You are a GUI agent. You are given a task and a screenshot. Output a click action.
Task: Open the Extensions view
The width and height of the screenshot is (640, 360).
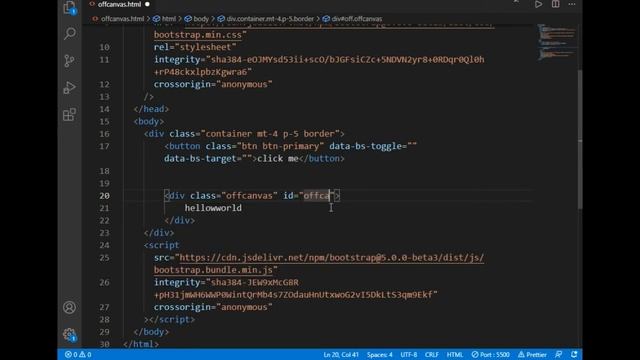coord(69,115)
